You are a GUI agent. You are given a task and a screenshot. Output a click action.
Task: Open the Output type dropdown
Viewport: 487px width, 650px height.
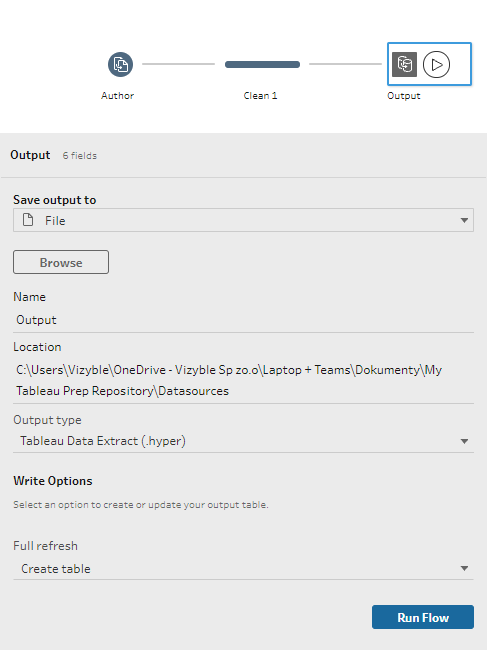tap(243, 441)
